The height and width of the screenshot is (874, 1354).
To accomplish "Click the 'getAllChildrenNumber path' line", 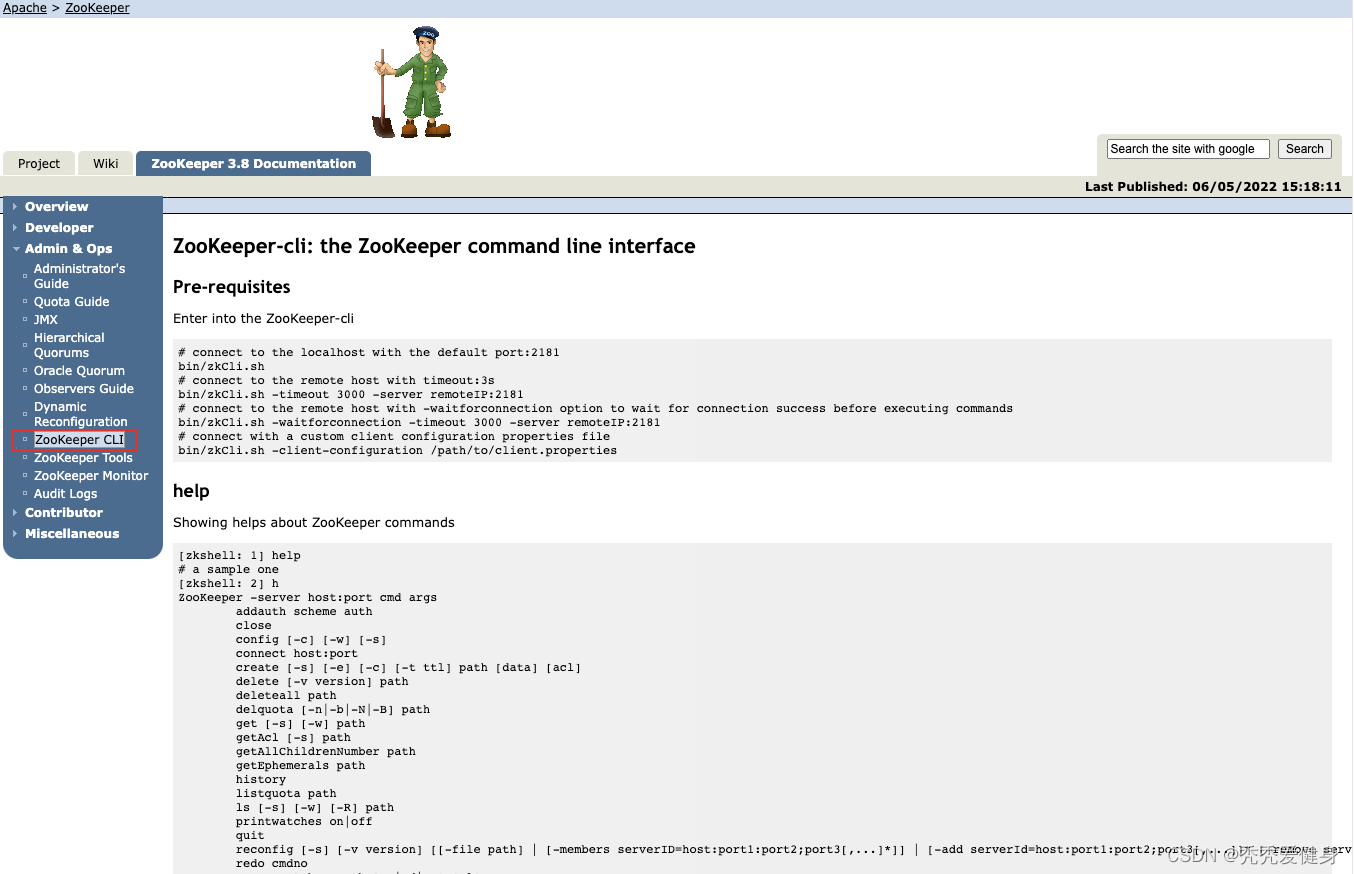I will pos(326,752).
